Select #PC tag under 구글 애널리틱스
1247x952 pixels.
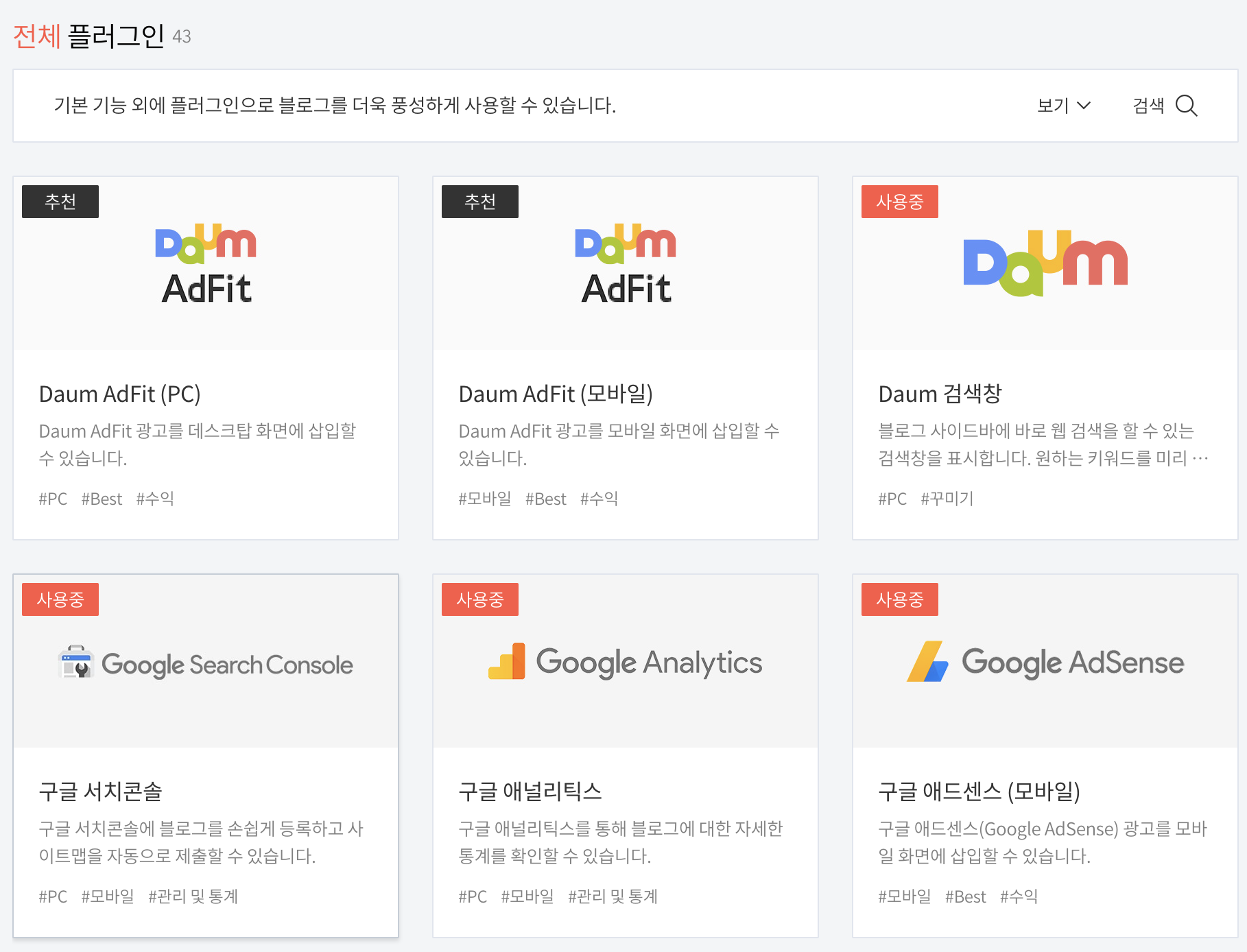(x=473, y=896)
